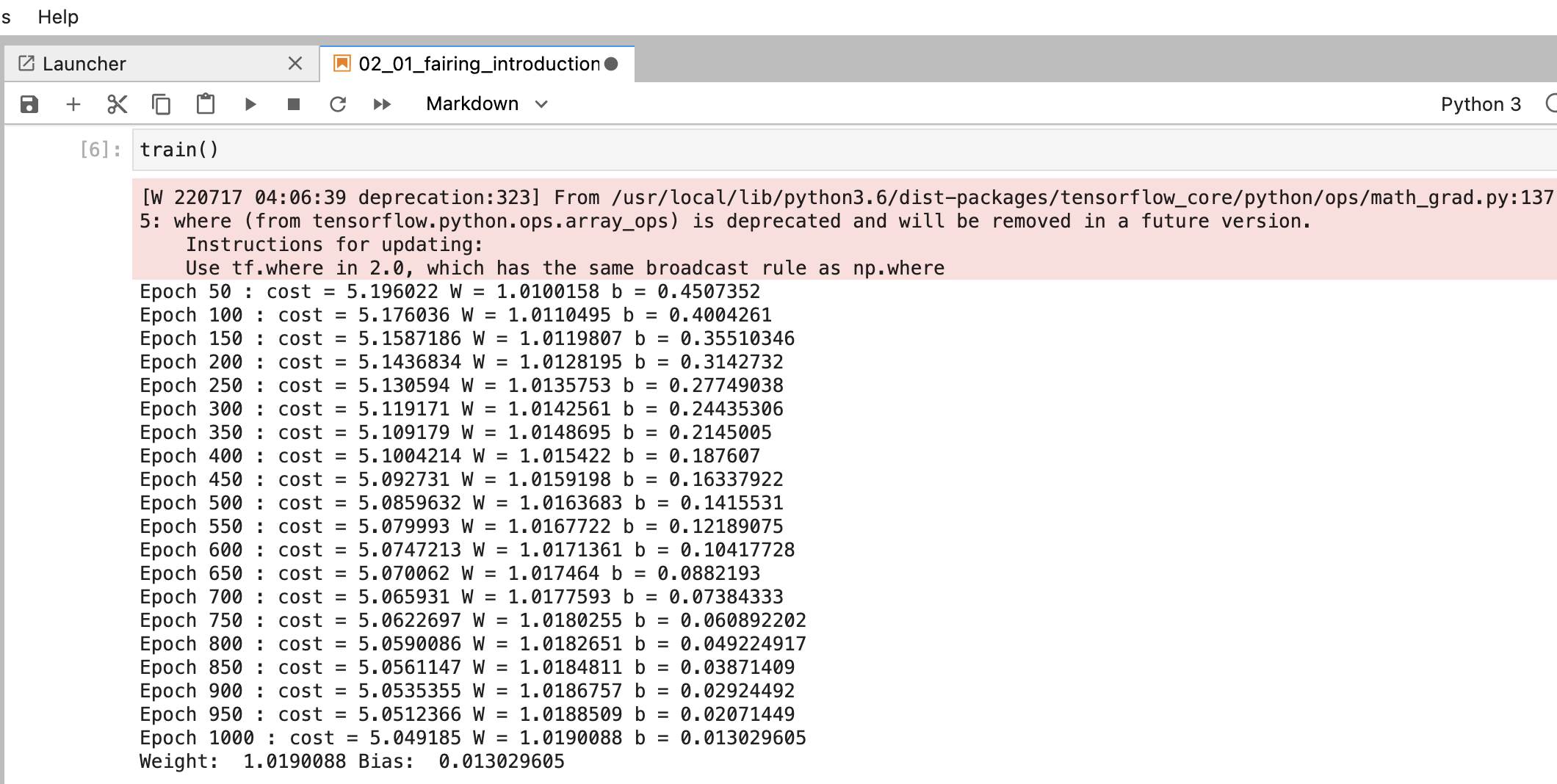The image size is (1557, 784).
Task: Copy the selected cell with the copy icon
Action: click(x=162, y=104)
